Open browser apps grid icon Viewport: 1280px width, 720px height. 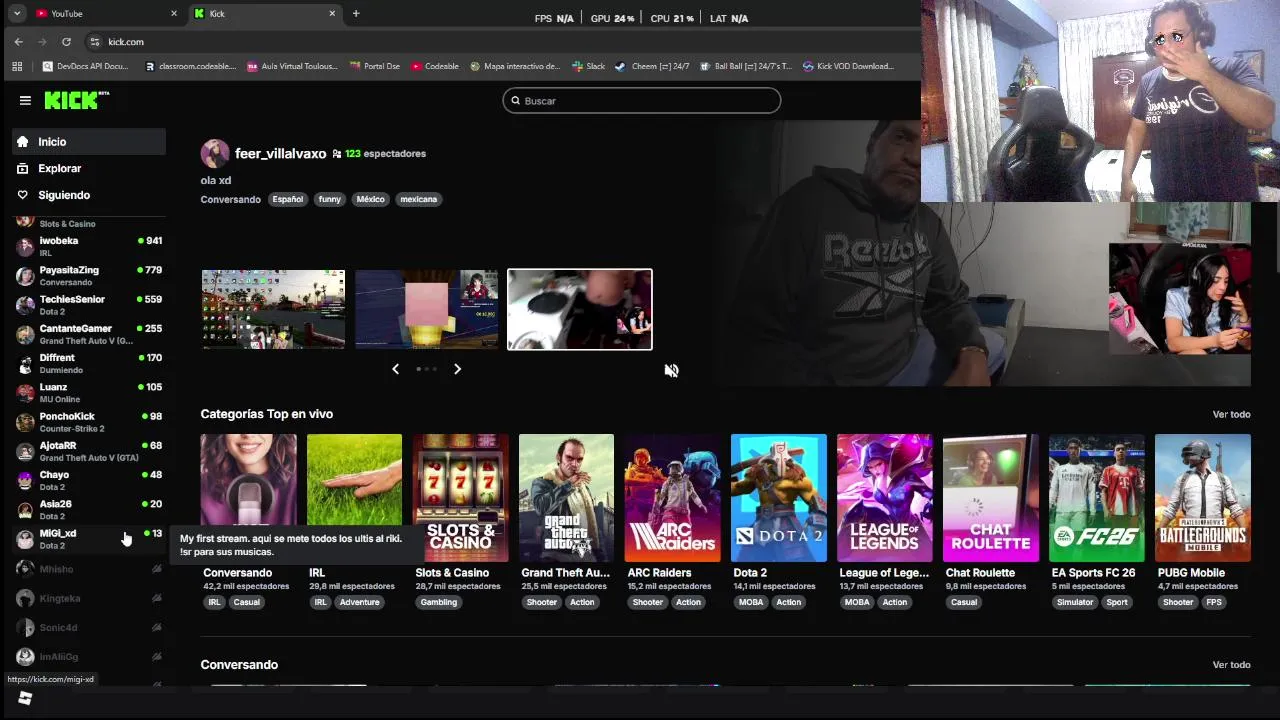point(17,66)
